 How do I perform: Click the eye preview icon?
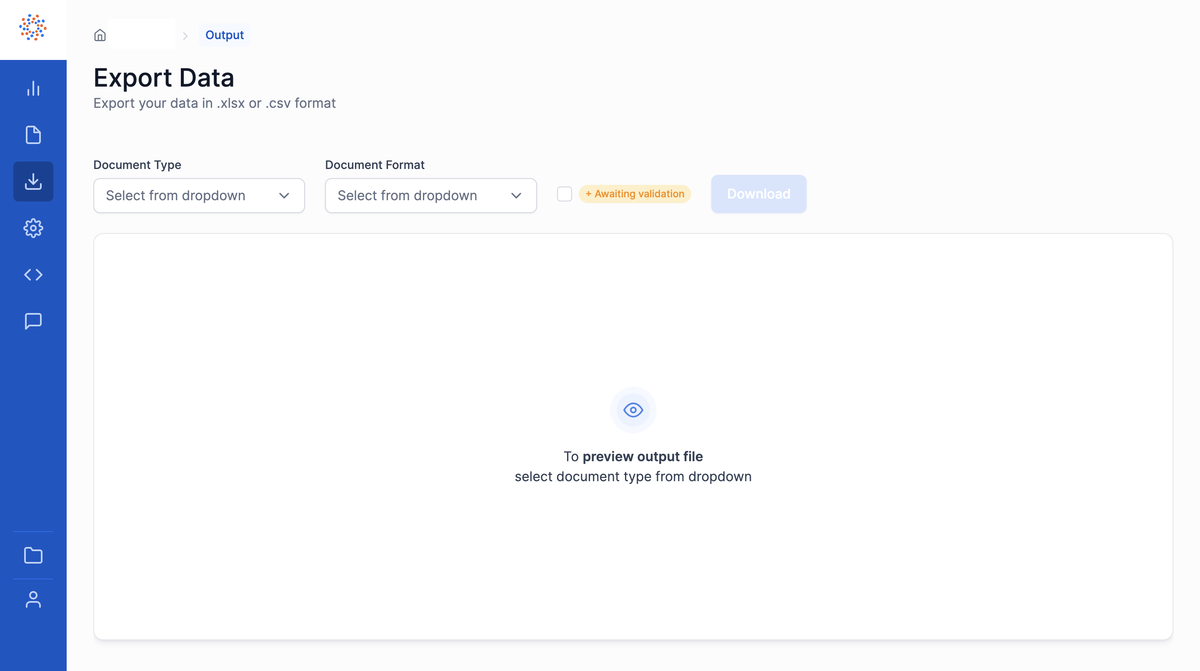[x=633, y=410]
